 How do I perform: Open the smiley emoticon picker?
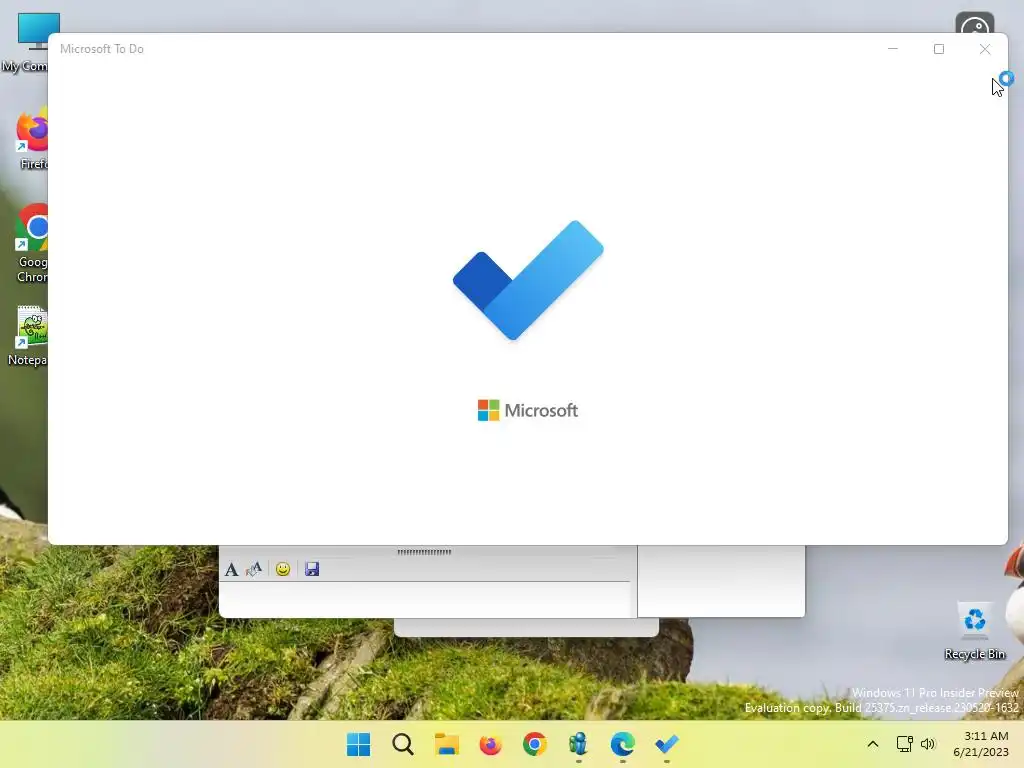(283, 569)
